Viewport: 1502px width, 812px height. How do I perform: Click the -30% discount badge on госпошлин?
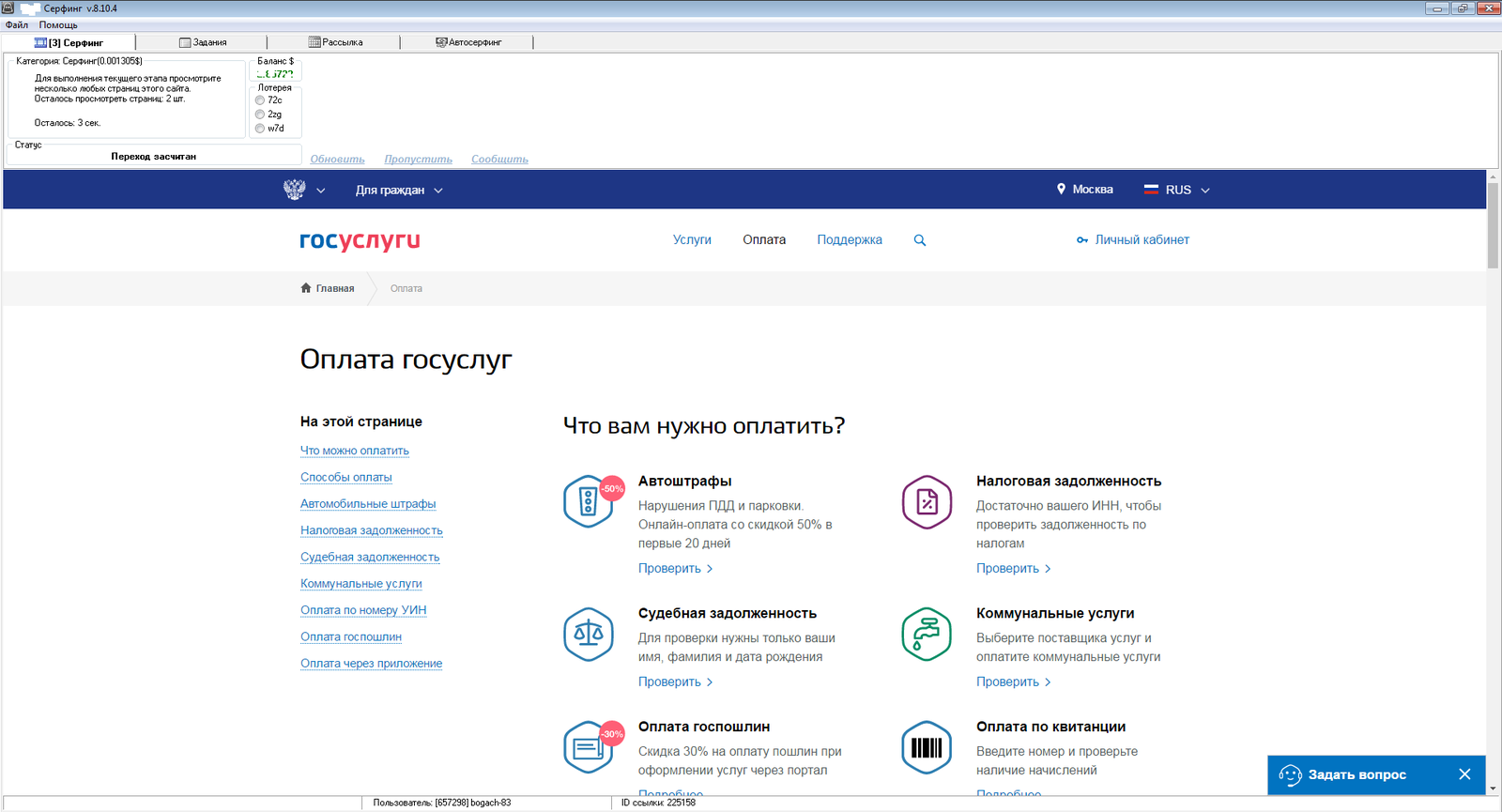point(612,734)
